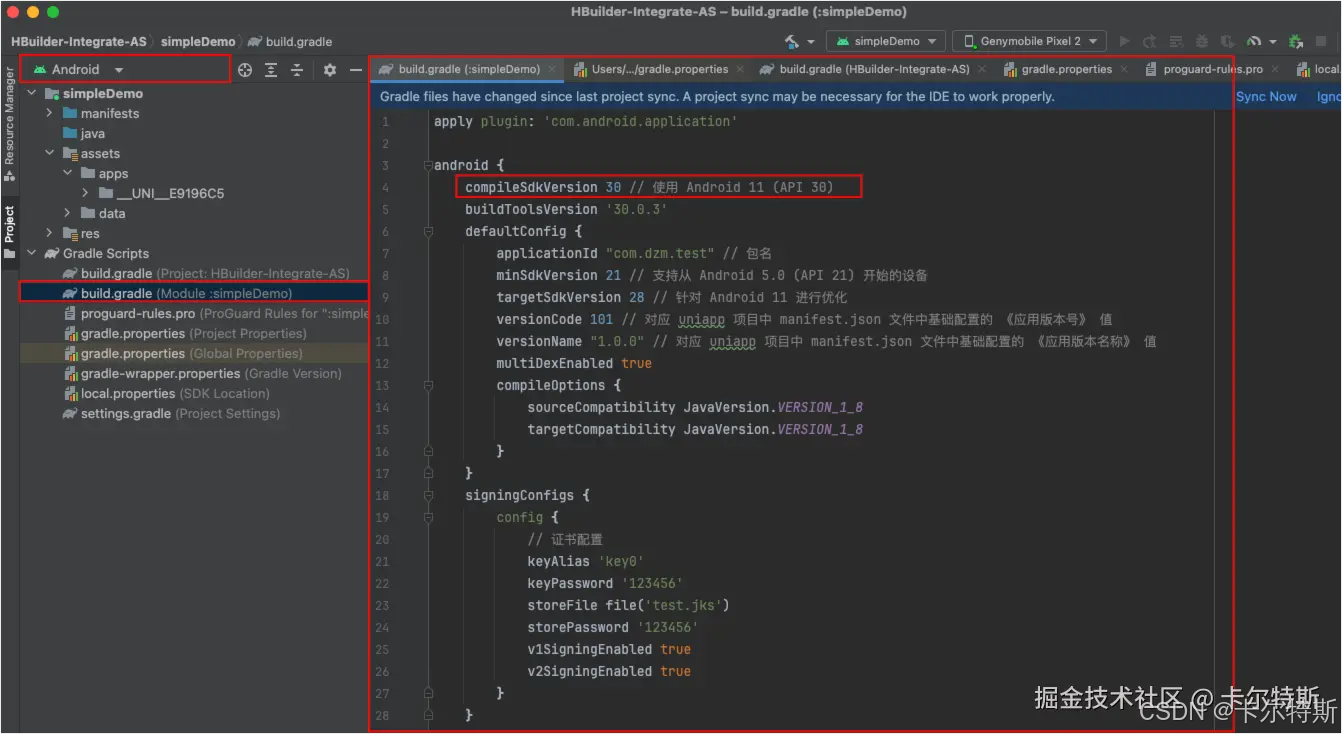1342x734 pixels.
Task: Open proguard-rules.pro in project tree
Action: pyautogui.click(x=215, y=313)
